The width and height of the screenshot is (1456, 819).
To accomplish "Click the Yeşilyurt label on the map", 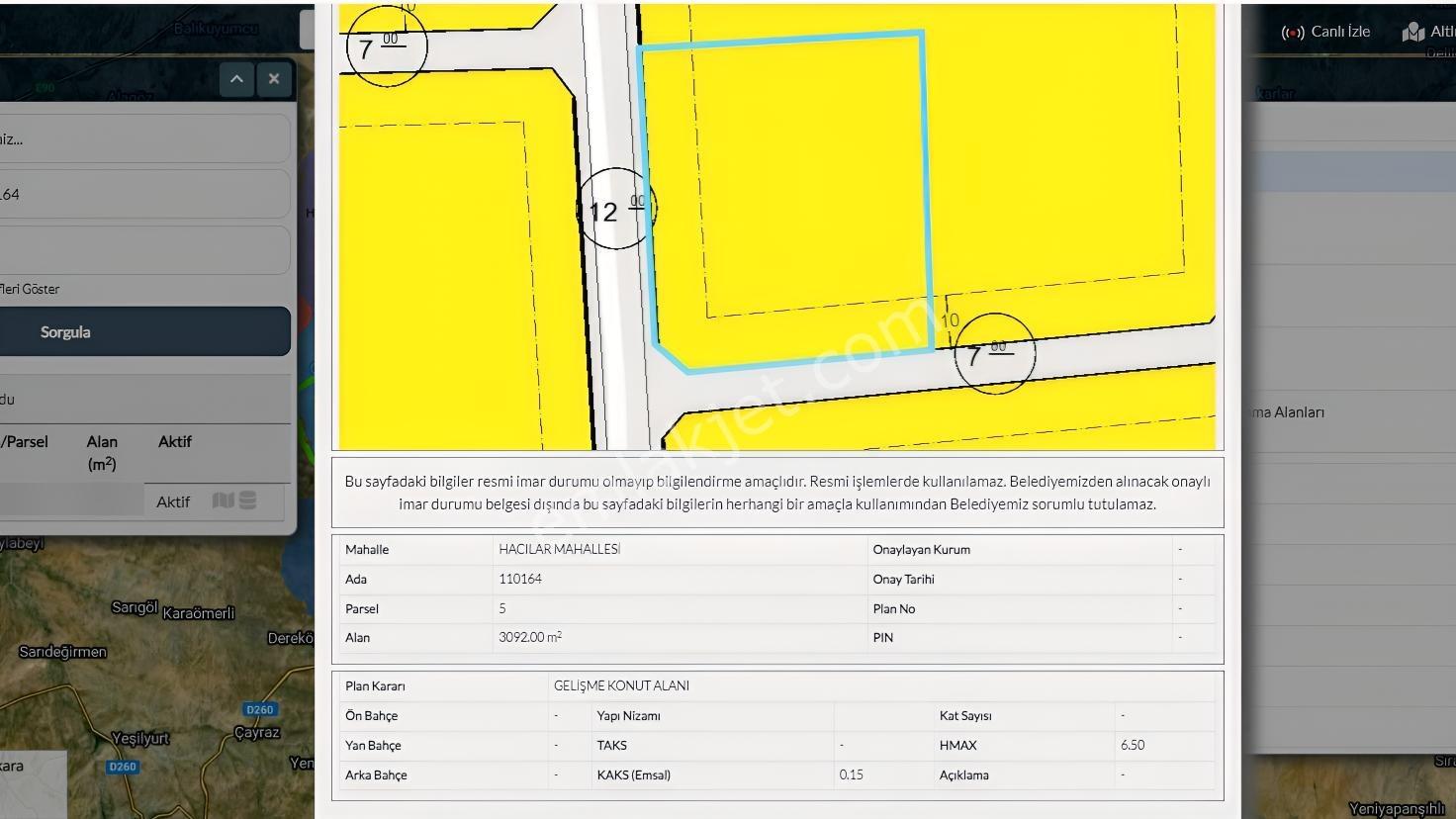I will pos(140,738).
